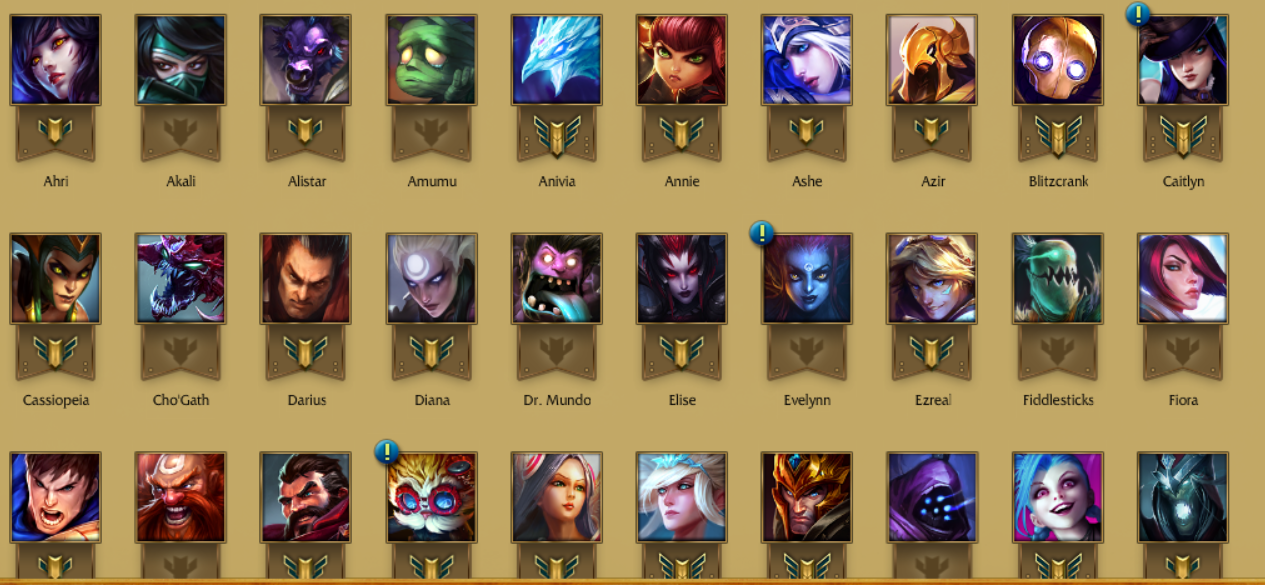Viewport: 1265px width, 585px height.
Task: Click the mastery emblem under Anivia
Action: (557, 134)
